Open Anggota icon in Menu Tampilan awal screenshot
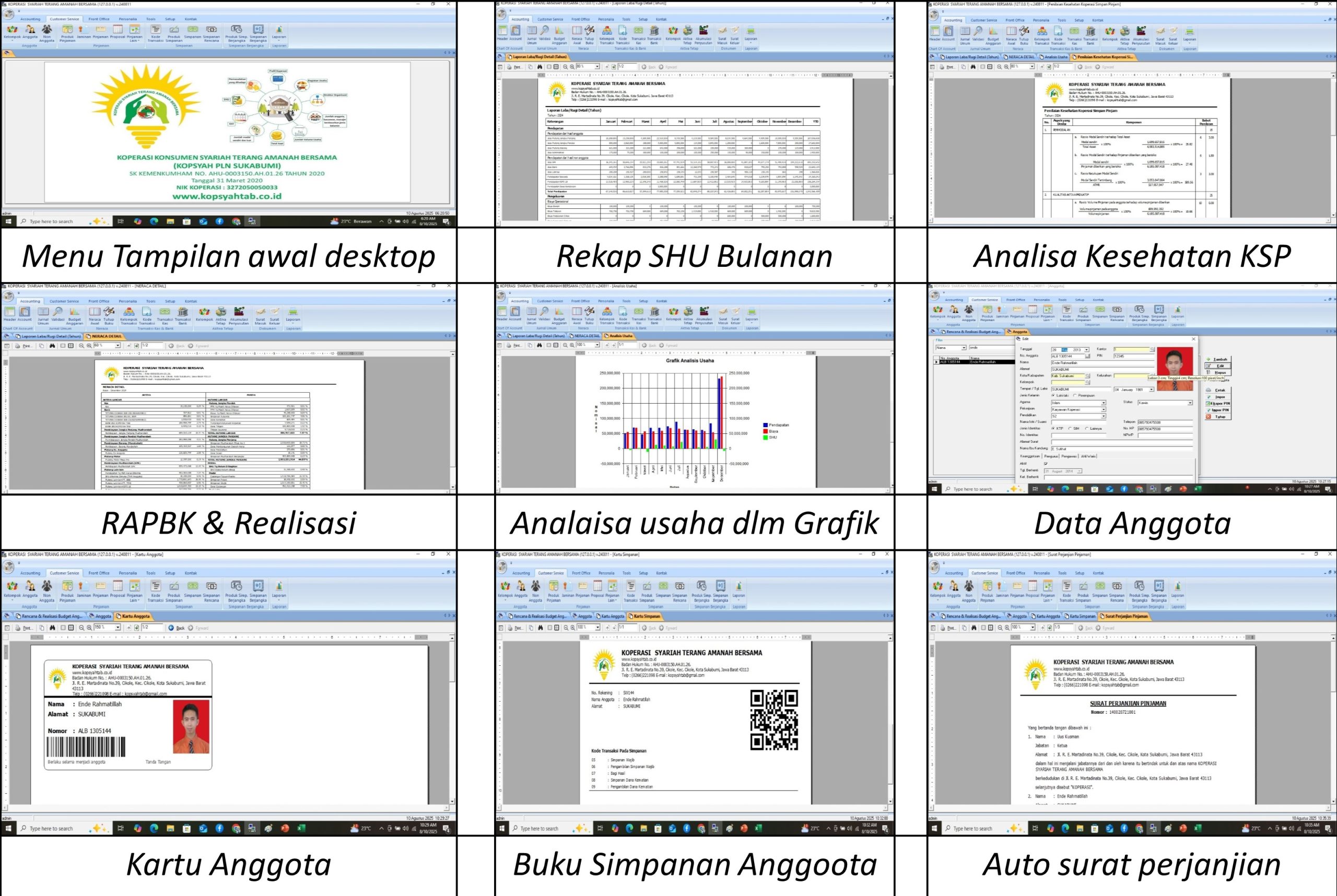The image size is (1337, 896). [x=30, y=32]
